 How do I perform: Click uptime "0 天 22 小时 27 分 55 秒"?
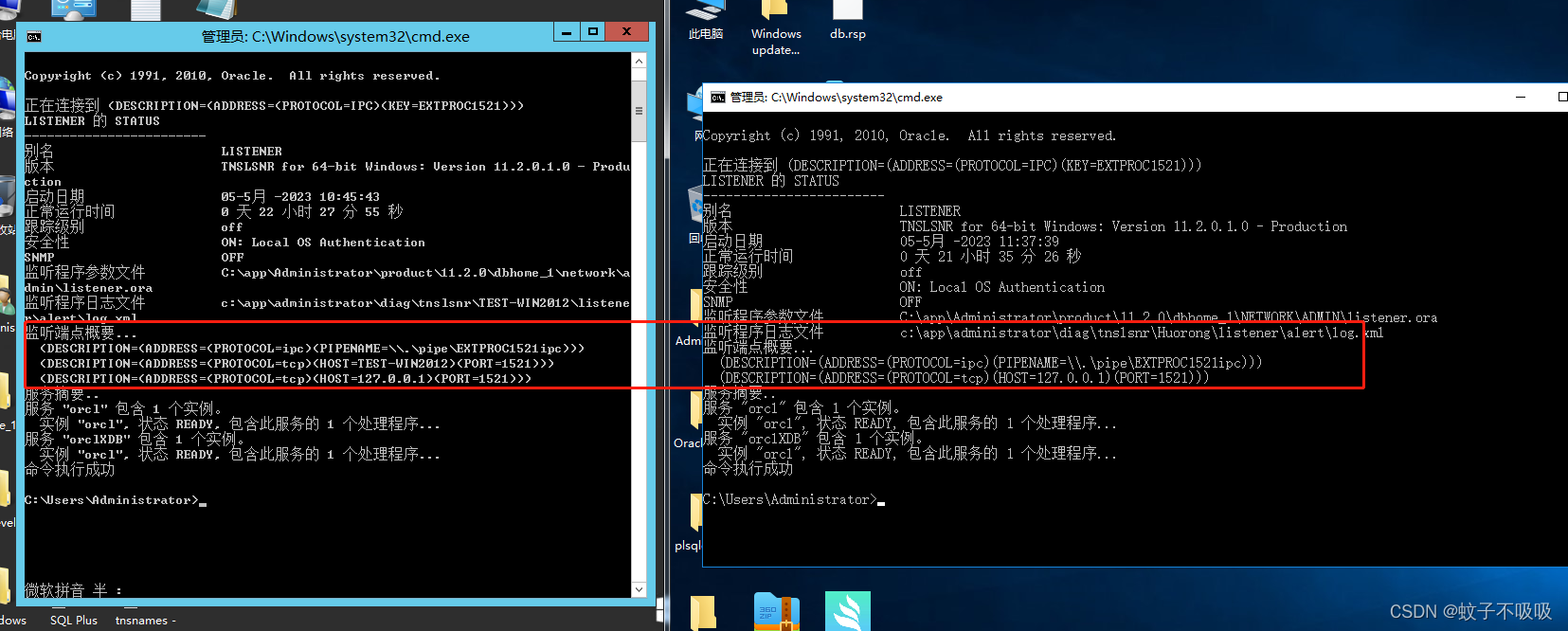coord(312,212)
